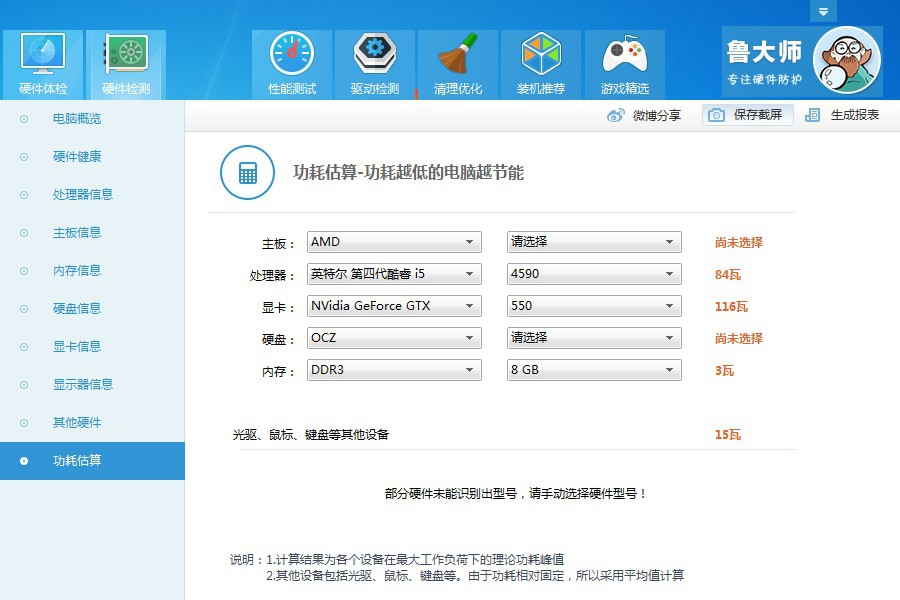Click 尚未选择 in the 主板 row
Image resolution: width=900 pixels, height=600 pixels.
pyautogui.click(x=739, y=242)
